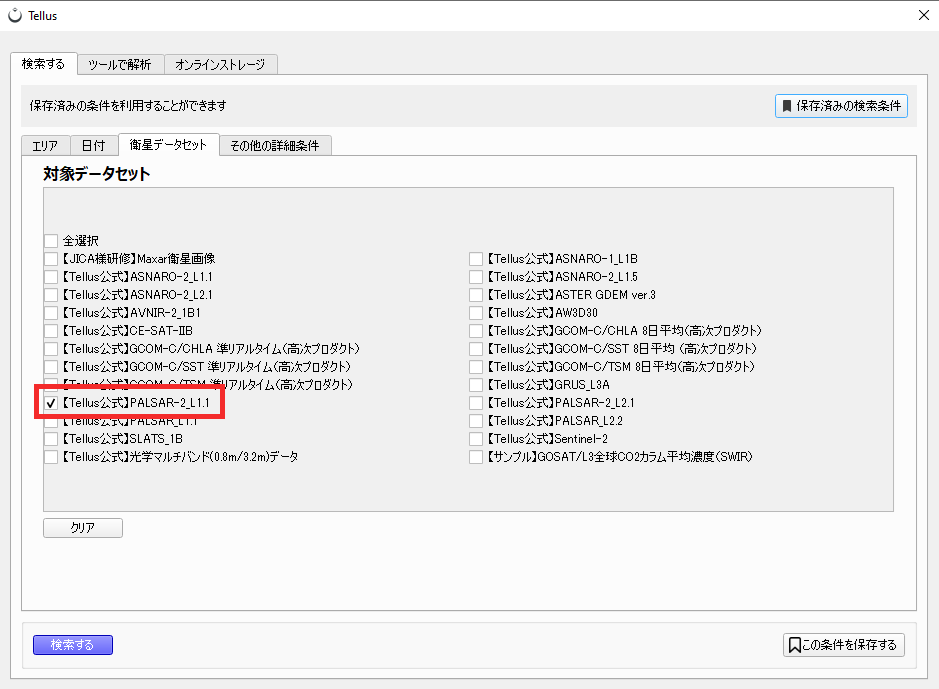Open the エリア sub-tab

pyautogui.click(x=46, y=145)
